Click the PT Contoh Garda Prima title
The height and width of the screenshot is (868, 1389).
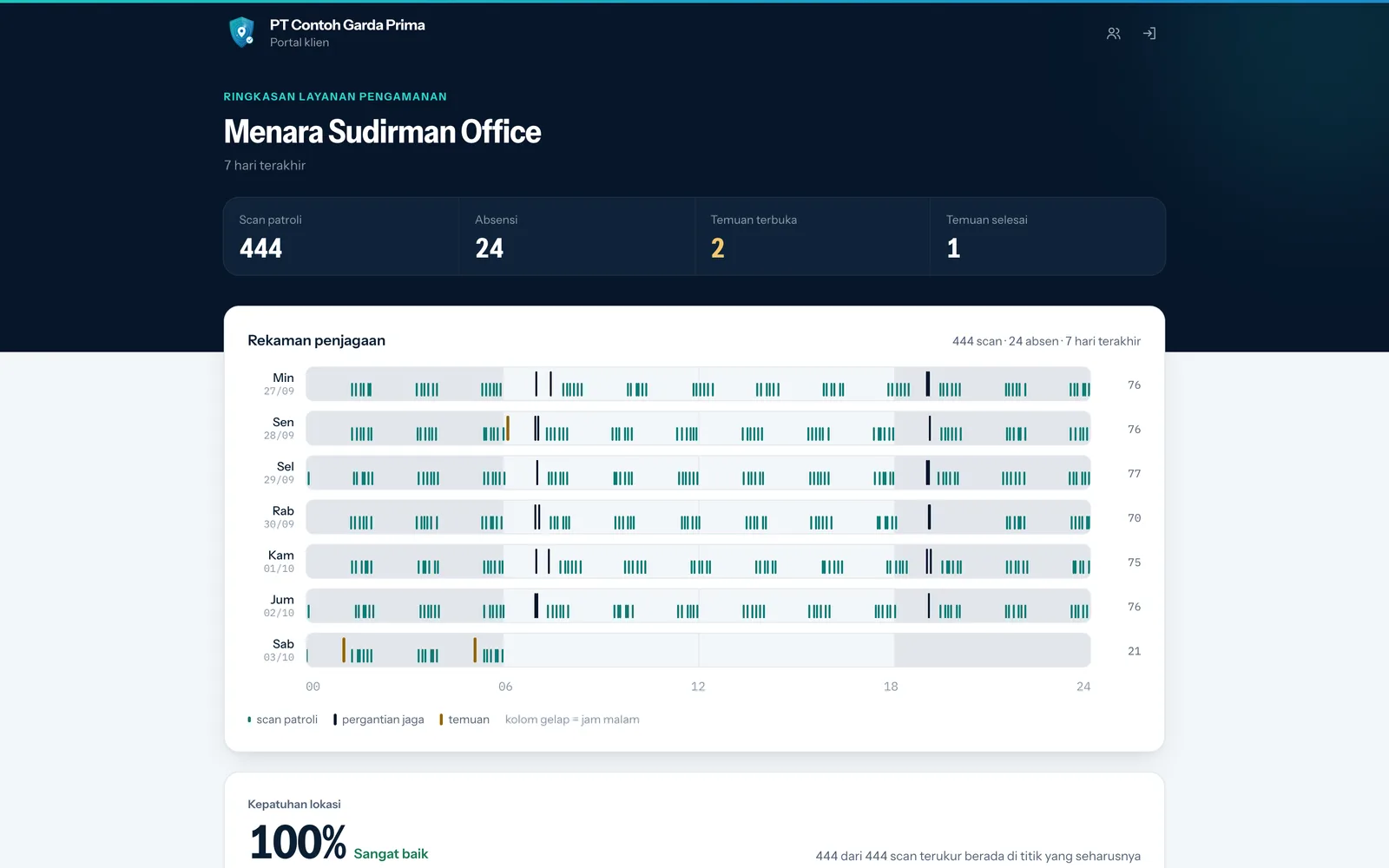[347, 25]
